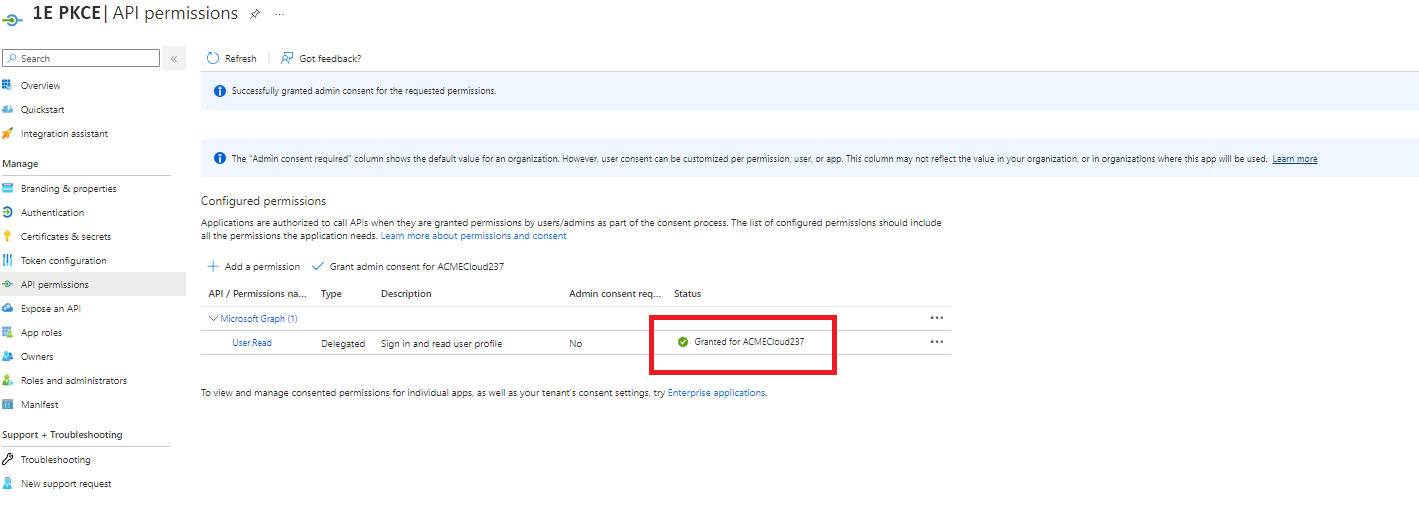1419x516 pixels.
Task: Click the plus icon for Add a permission
Action: [x=213, y=266]
